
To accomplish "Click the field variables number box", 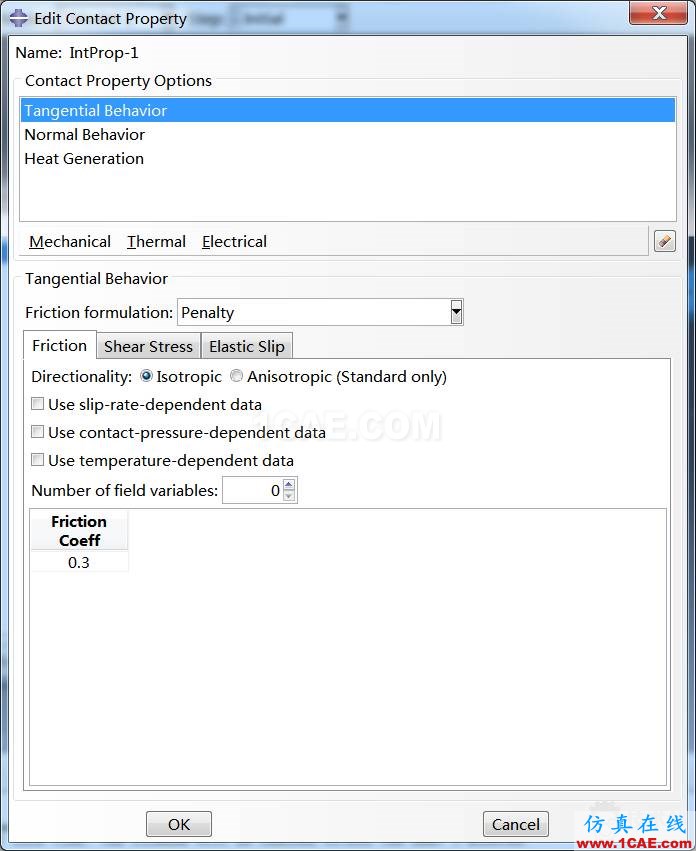I will pyautogui.click(x=252, y=490).
